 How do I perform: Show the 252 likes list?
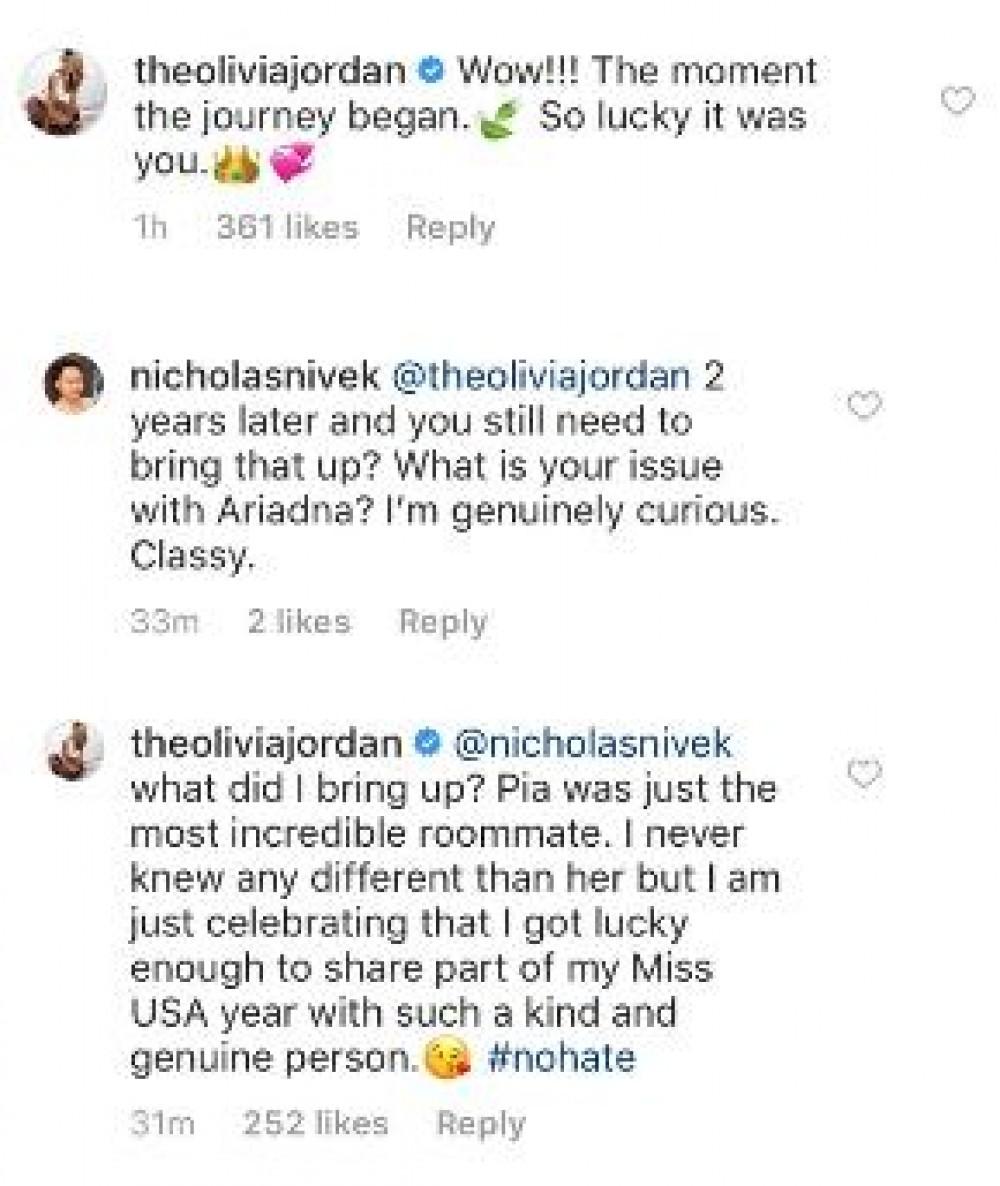point(315,1123)
